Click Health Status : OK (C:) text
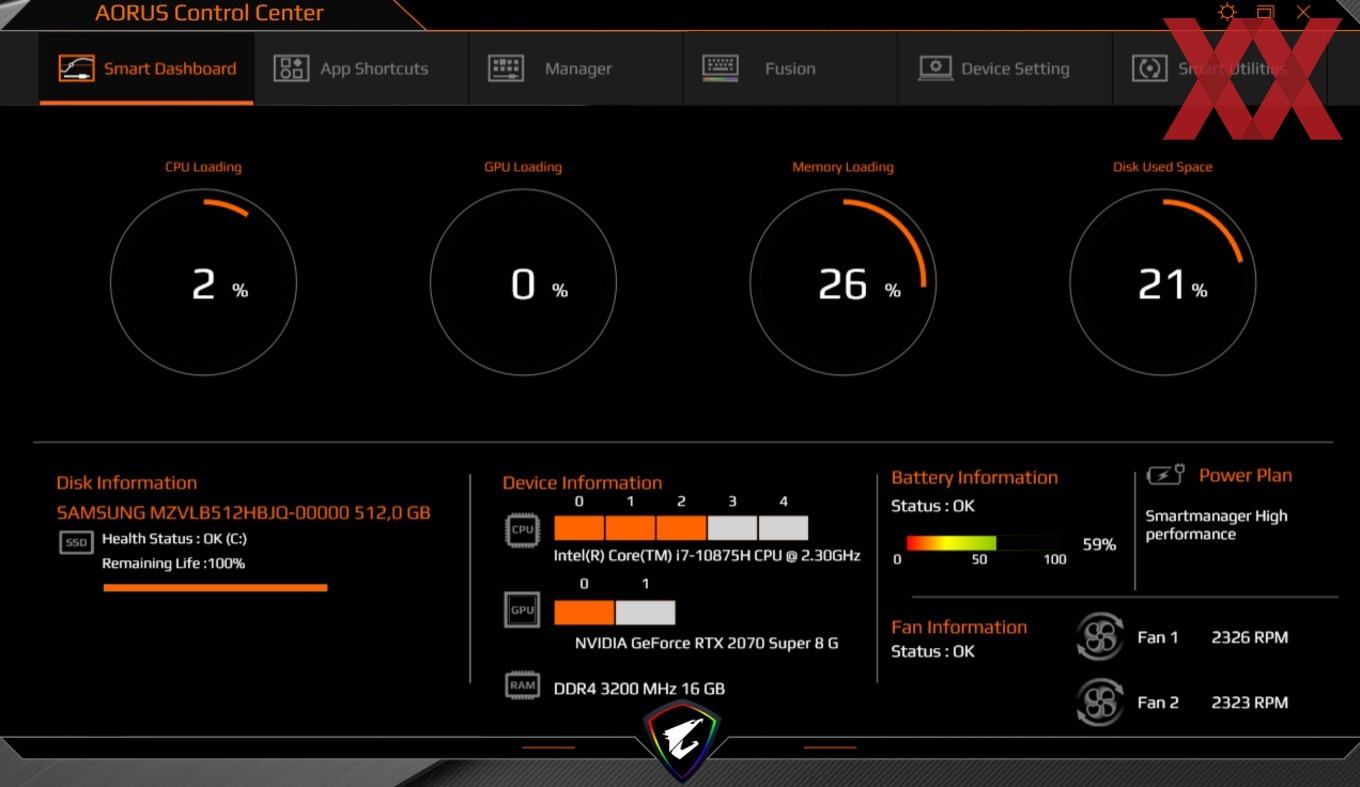This screenshot has height=787, width=1360. tap(174, 539)
